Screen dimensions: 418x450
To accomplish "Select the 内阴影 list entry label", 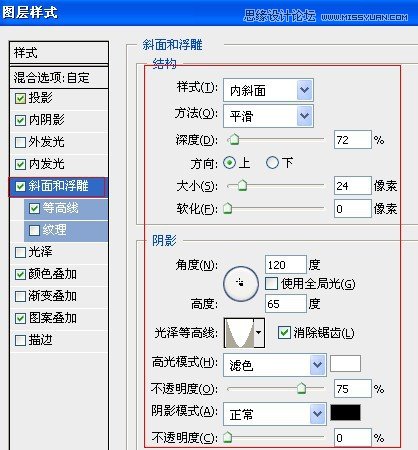I will pyautogui.click(x=46, y=120).
